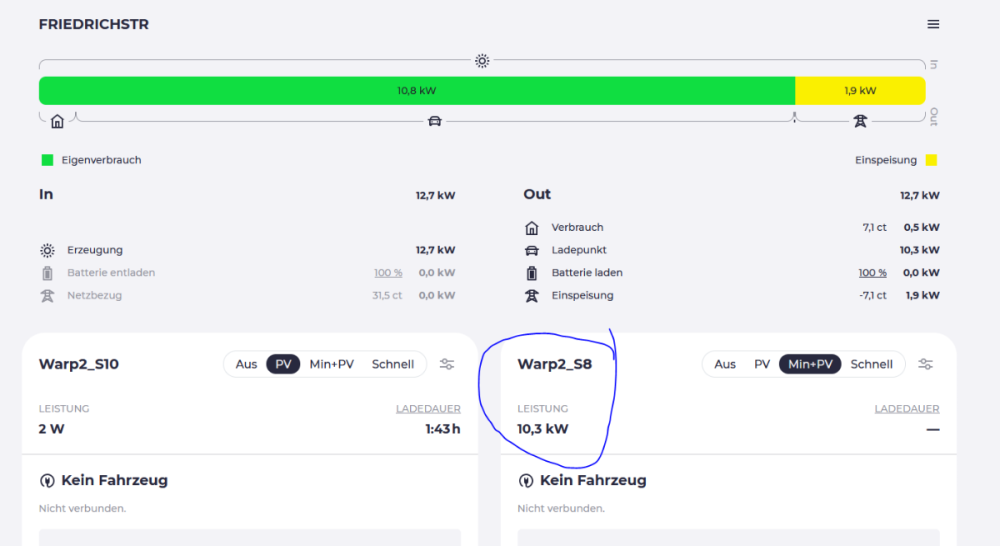This screenshot has width=1000, height=546.
Task: Open Warp2_S10 charging settings sliders icon
Action: click(x=447, y=364)
